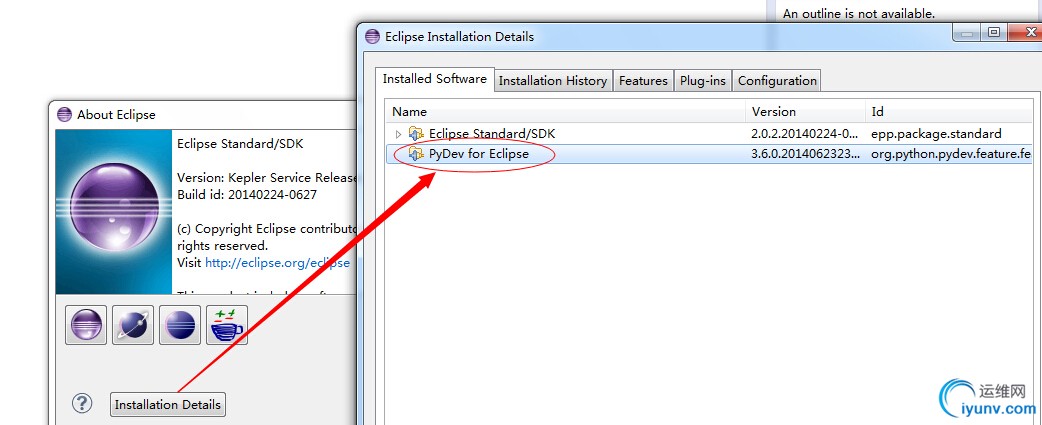Open help via question mark icon
Viewport: 1042px width, 425px height.
[82, 403]
